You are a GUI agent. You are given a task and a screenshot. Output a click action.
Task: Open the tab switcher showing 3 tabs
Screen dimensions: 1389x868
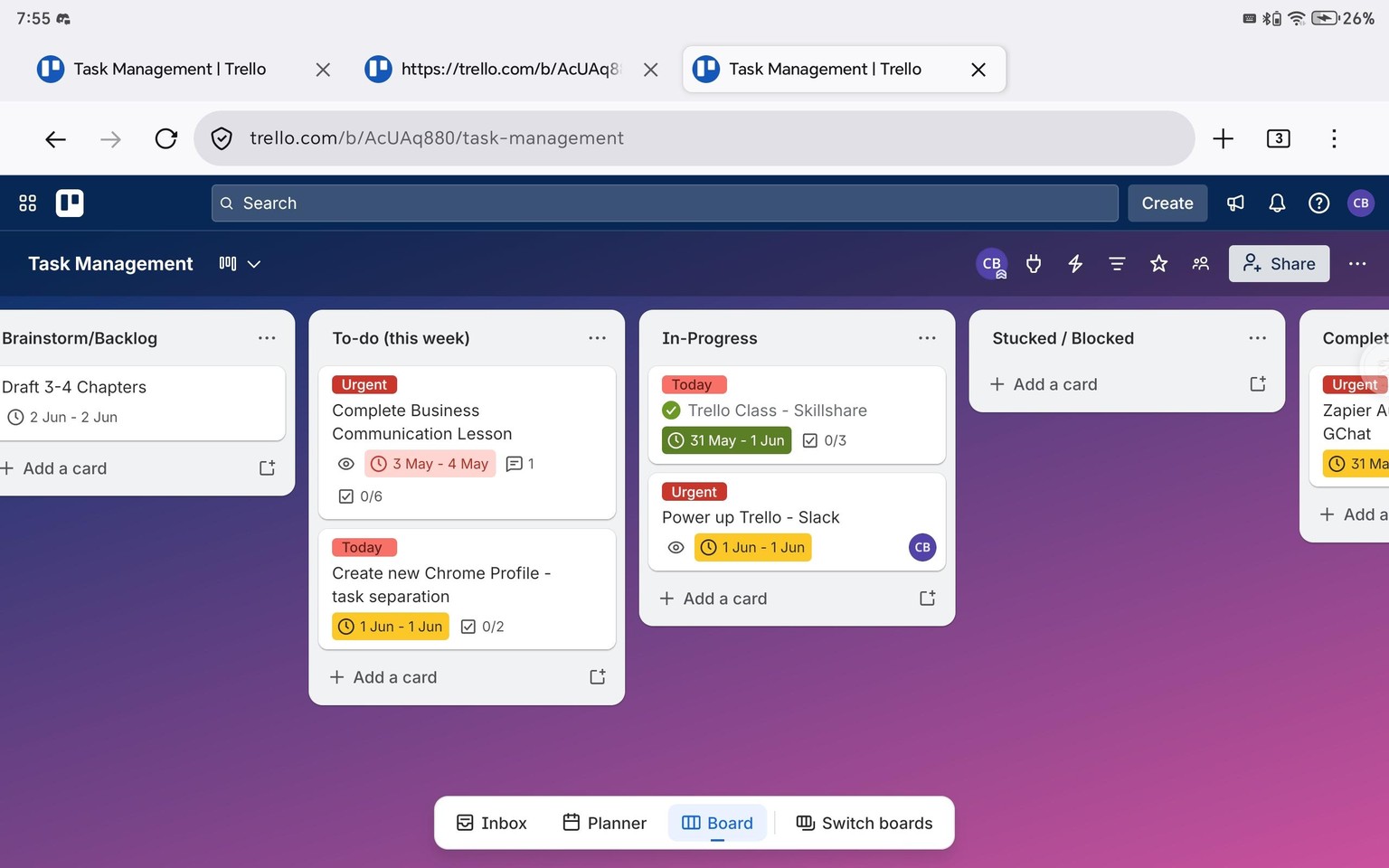click(x=1278, y=138)
